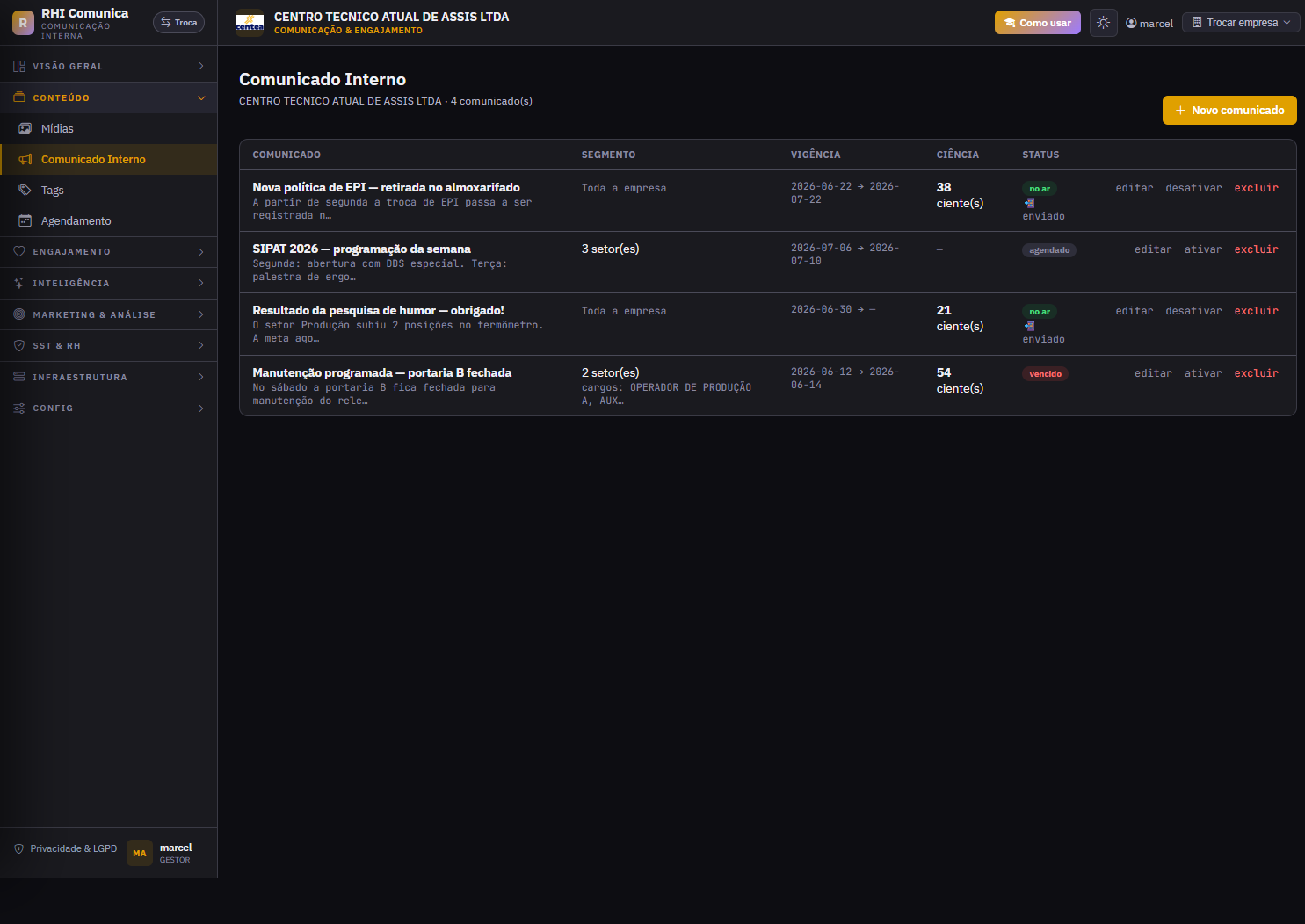
Task: Select Comunicado Interno in the sidebar
Action: click(x=109, y=159)
